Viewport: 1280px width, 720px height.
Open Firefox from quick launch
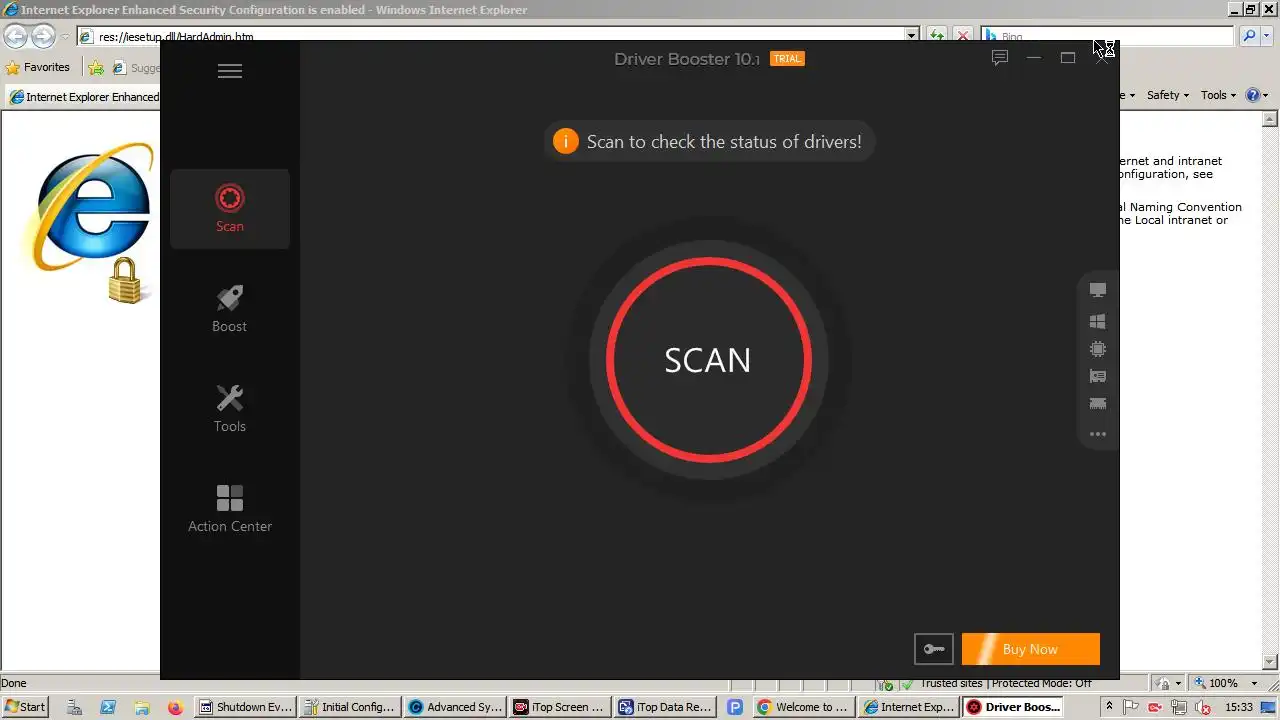point(176,707)
